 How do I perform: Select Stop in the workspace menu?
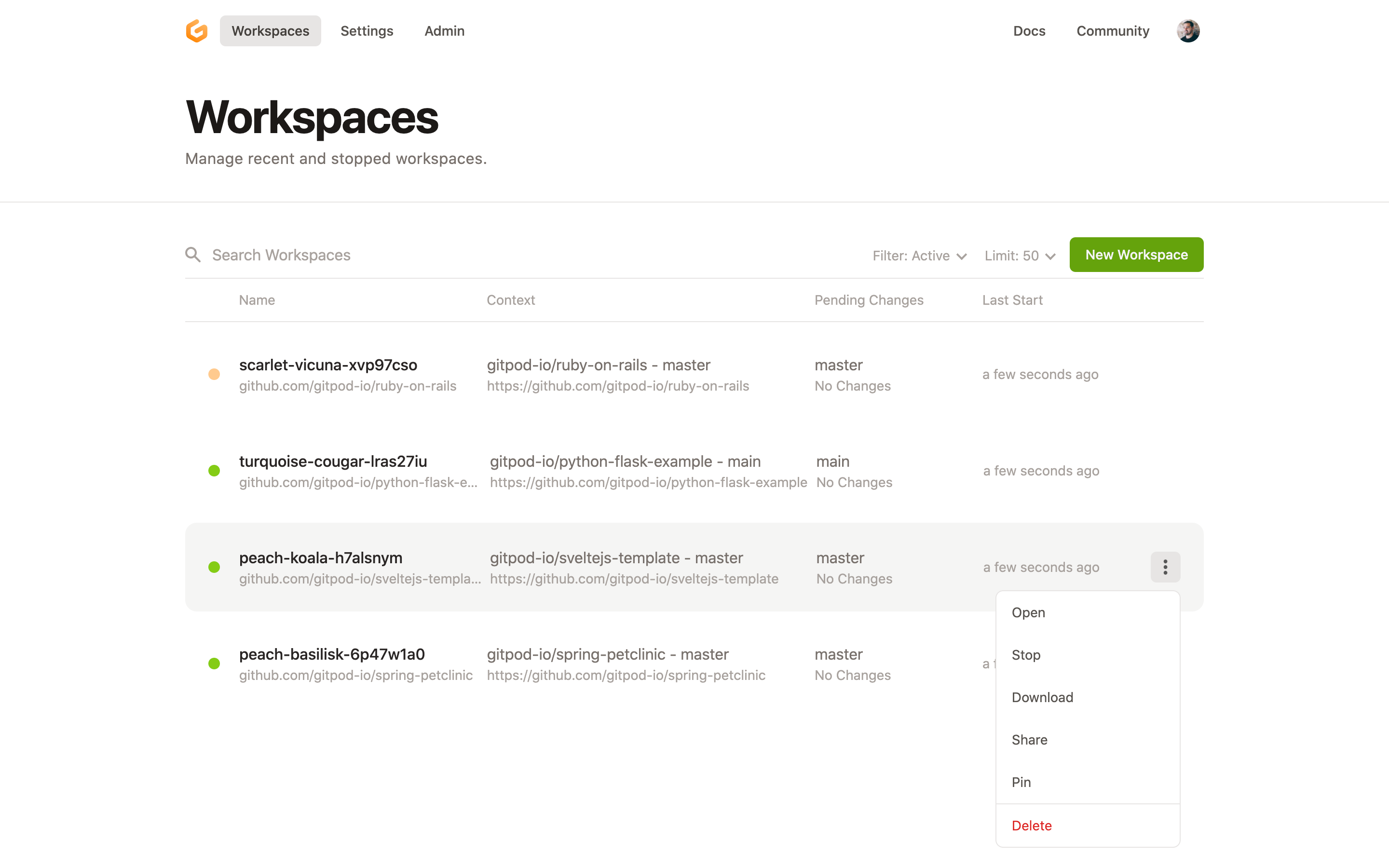1088,655
